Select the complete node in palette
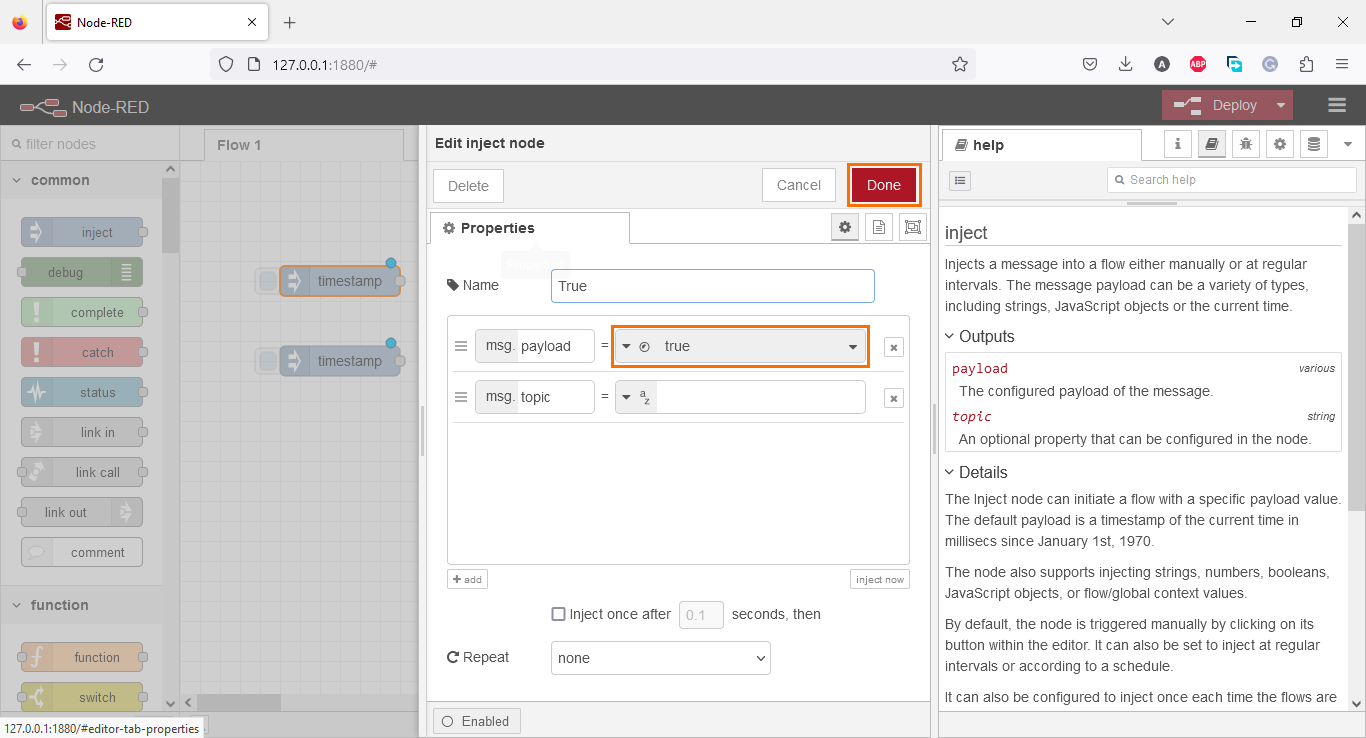This screenshot has width=1366, height=738. pos(82,312)
